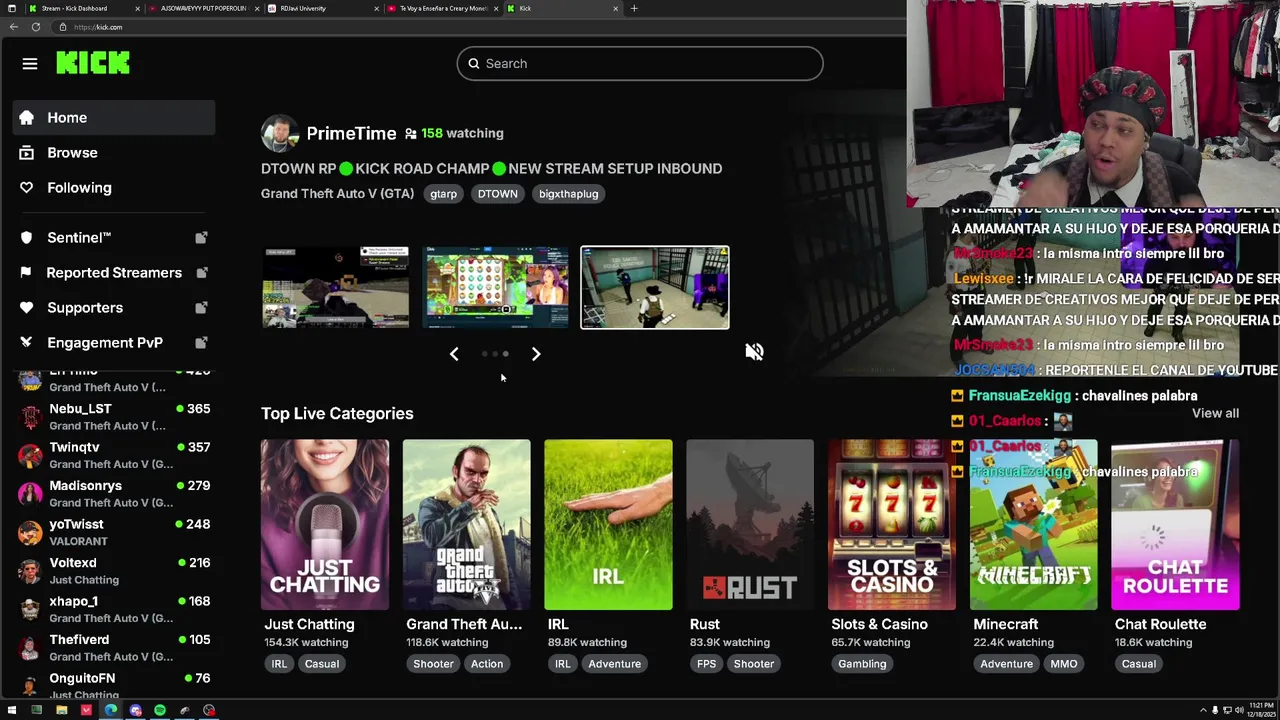Open xhapo_1 channel in sidebar
Image resolution: width=1280 pixels, height=720 pixels.
point(114,609)
